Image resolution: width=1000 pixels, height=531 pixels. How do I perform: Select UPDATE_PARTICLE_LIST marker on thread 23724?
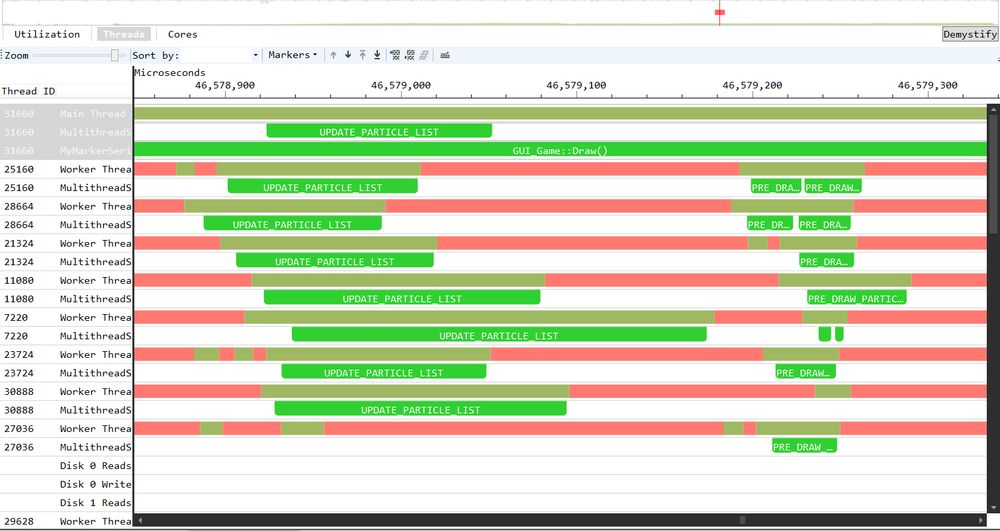[x=384, y=372]
